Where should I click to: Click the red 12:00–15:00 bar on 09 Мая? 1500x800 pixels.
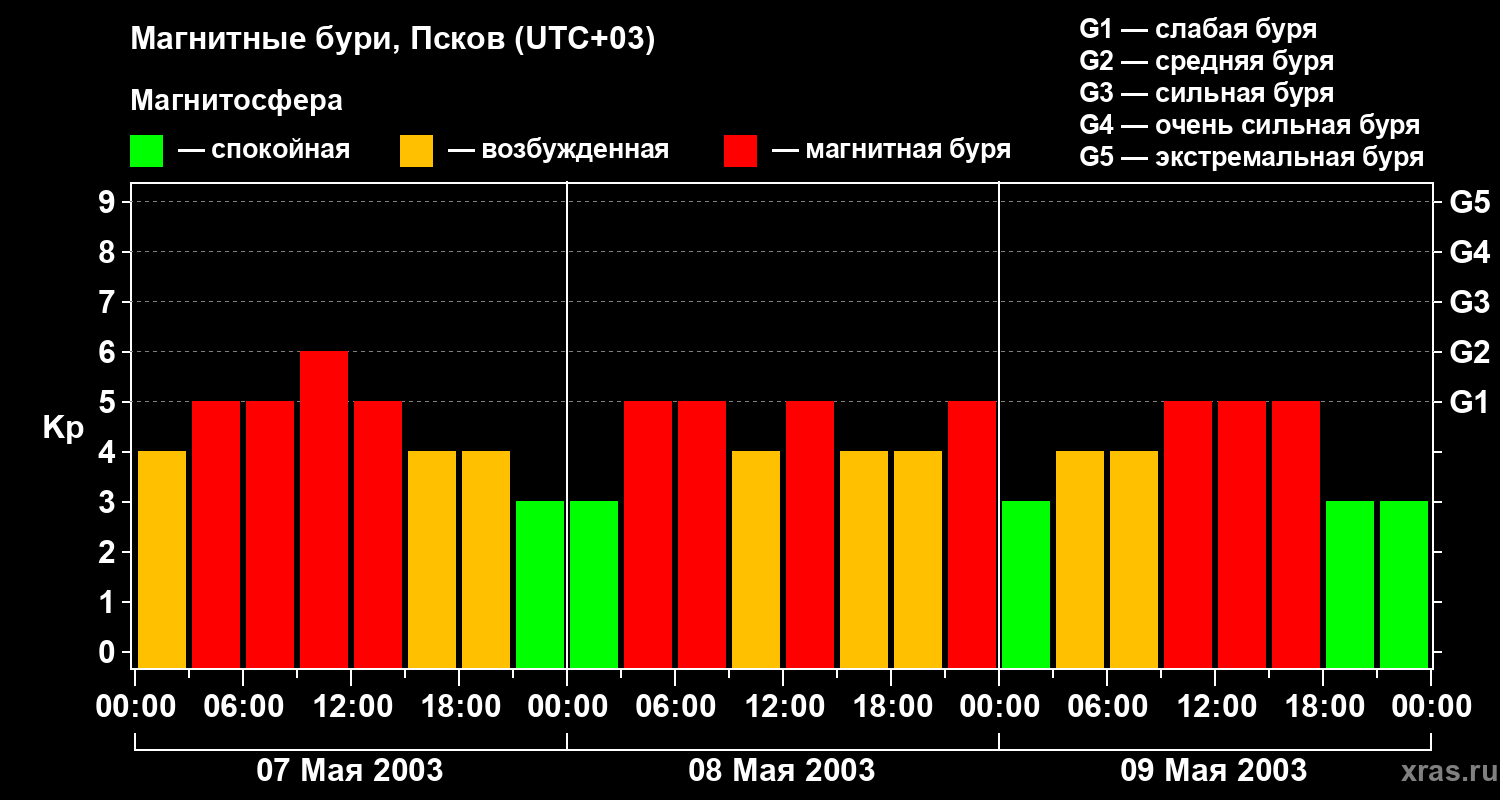coord(1242,534)
